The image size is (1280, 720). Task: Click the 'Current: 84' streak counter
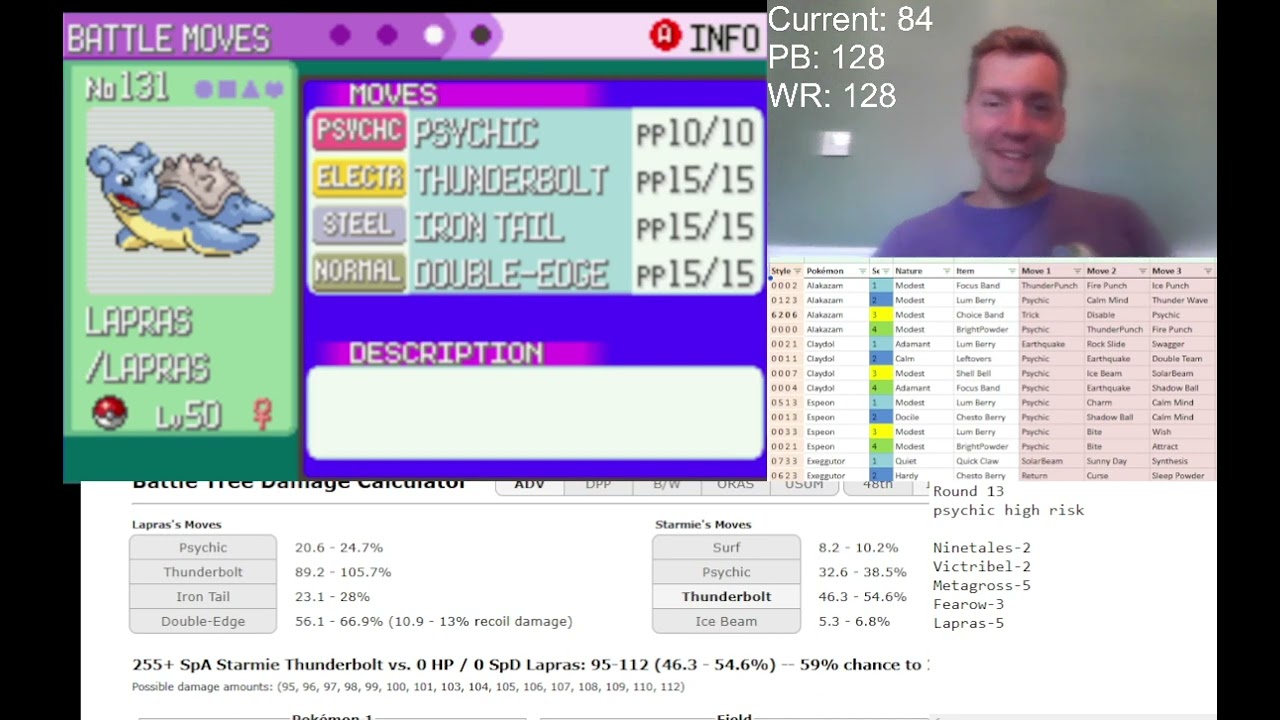(x=850, y=18)
